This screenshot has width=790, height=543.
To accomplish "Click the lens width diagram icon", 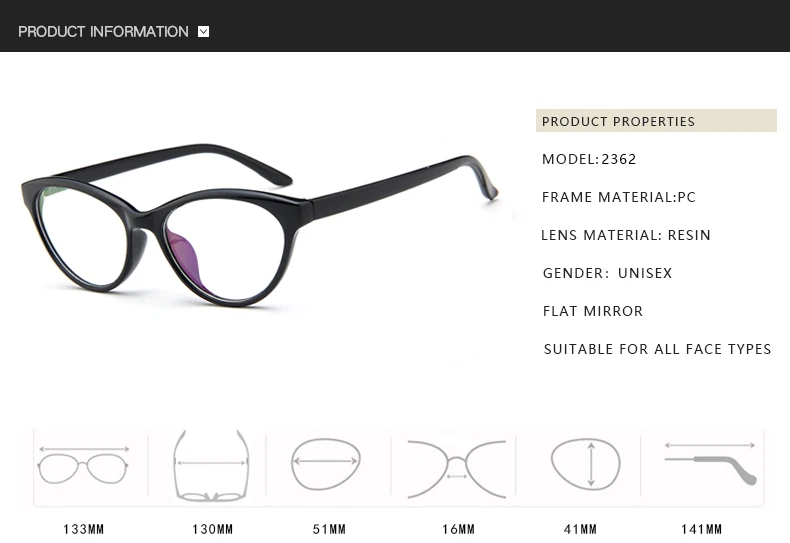I will tap(325, 464).
